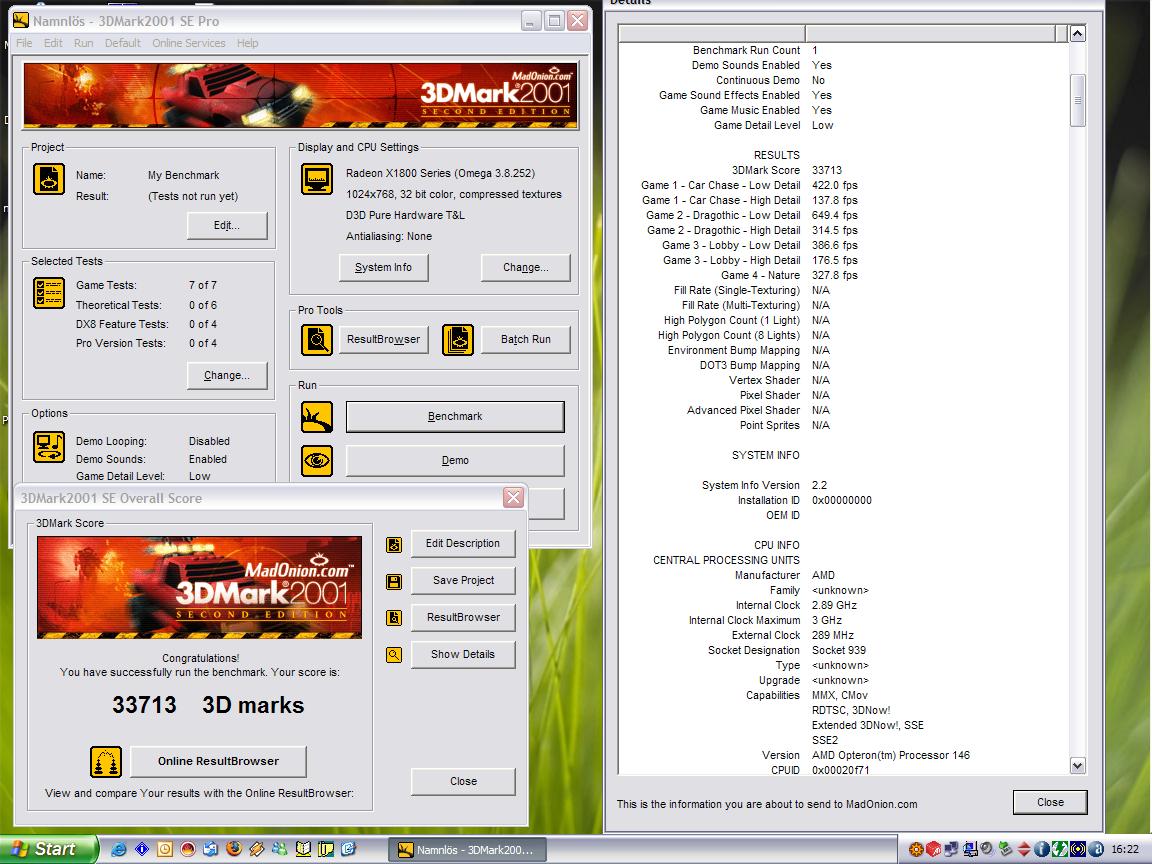Open the Winamp quick launch icon

[x=257, y=849]
